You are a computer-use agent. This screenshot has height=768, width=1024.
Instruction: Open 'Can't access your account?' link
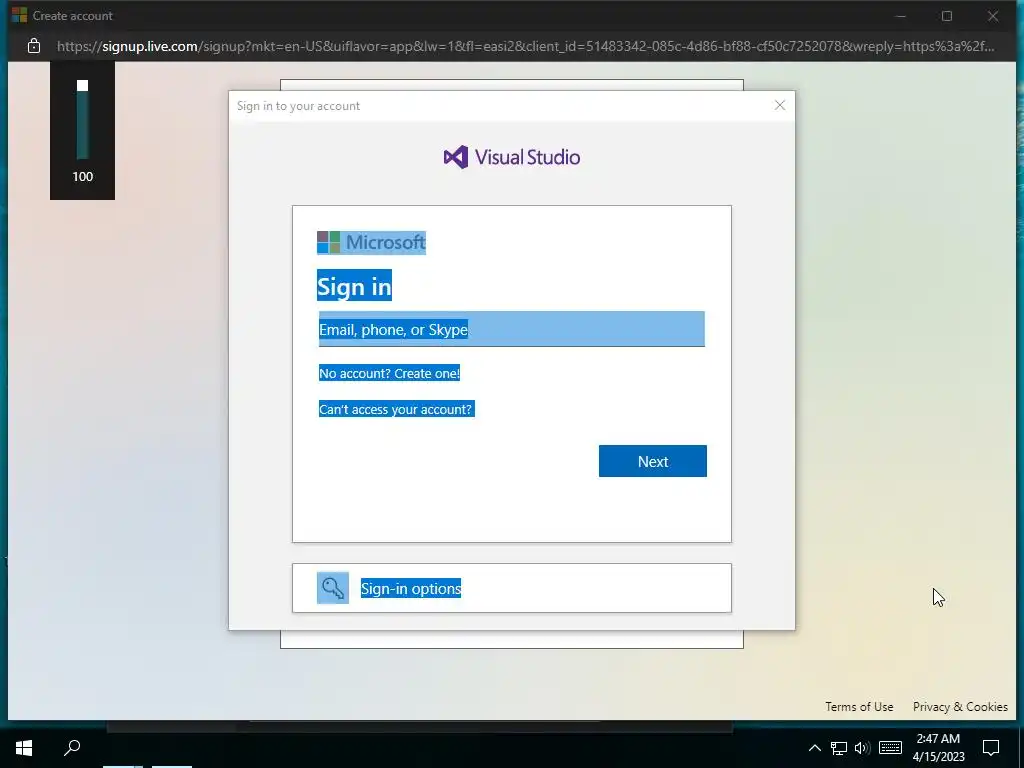tap(396, 409)
